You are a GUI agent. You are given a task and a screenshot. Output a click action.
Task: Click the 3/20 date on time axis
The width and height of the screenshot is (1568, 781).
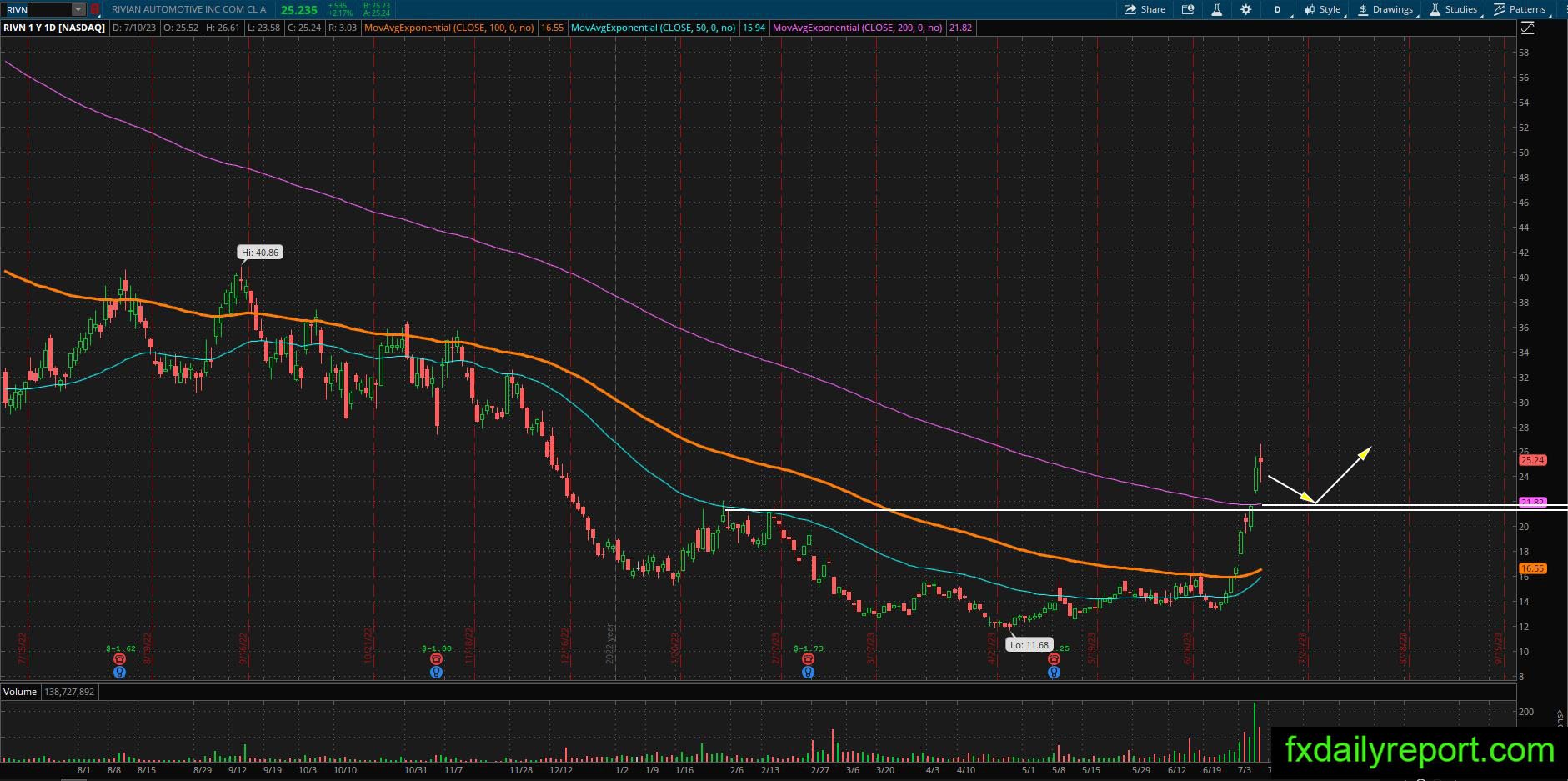tap(885, 770)
